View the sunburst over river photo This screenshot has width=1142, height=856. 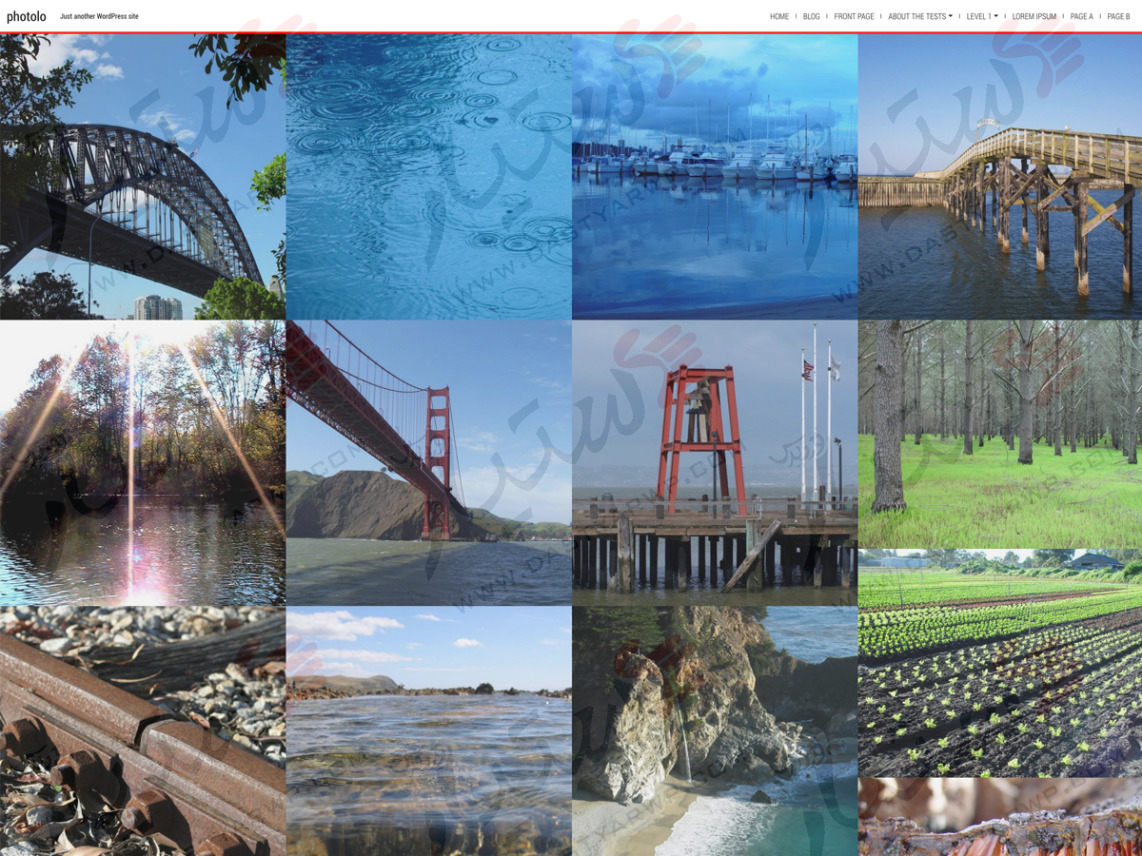(142, 462)
